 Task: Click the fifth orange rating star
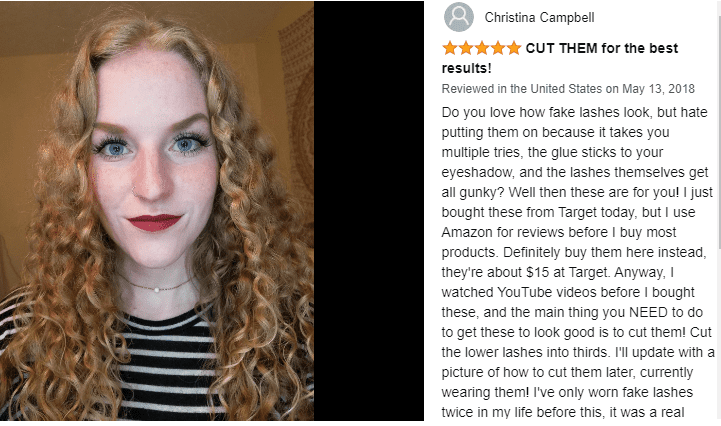click(x=514, y=48)
